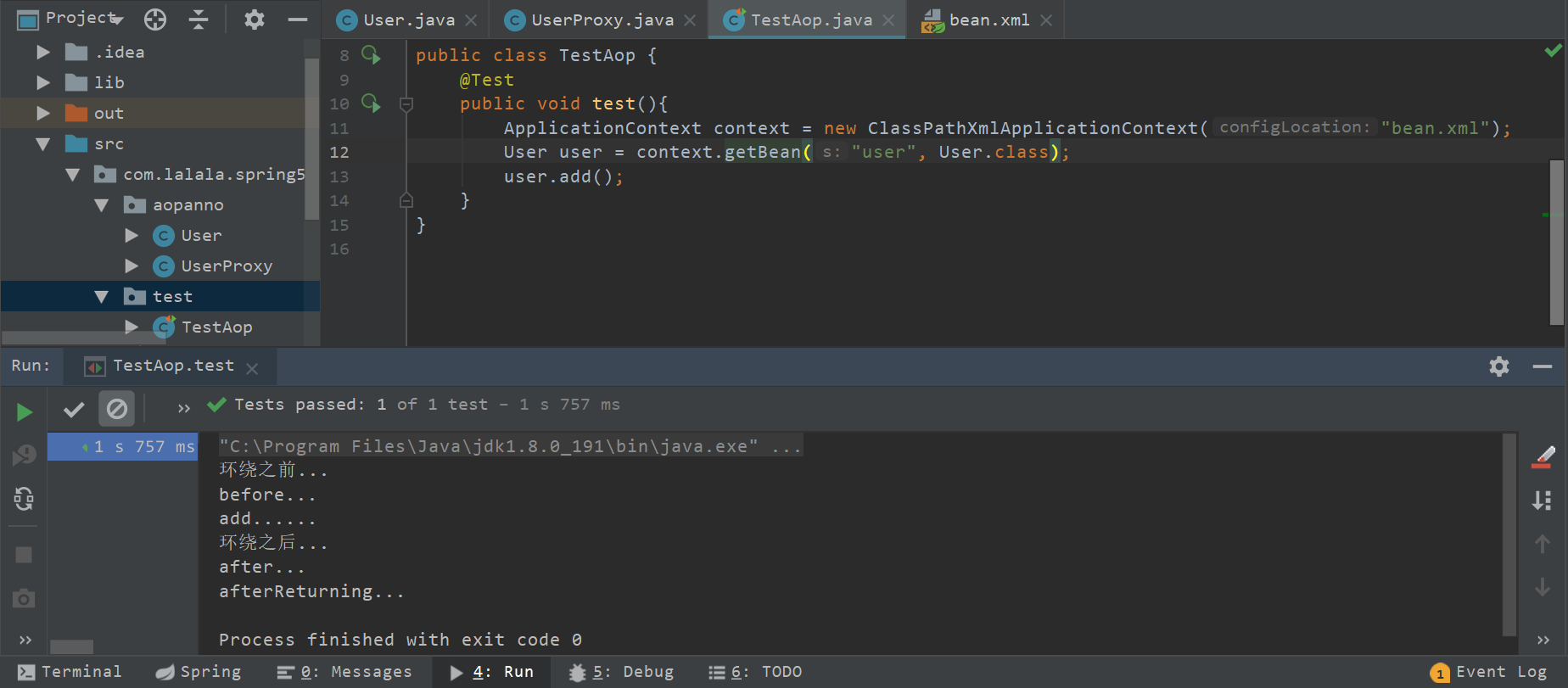Close the TestAop.java tab
The width and height of the screenshot is (1568, 688).
(x=888, y=20)
